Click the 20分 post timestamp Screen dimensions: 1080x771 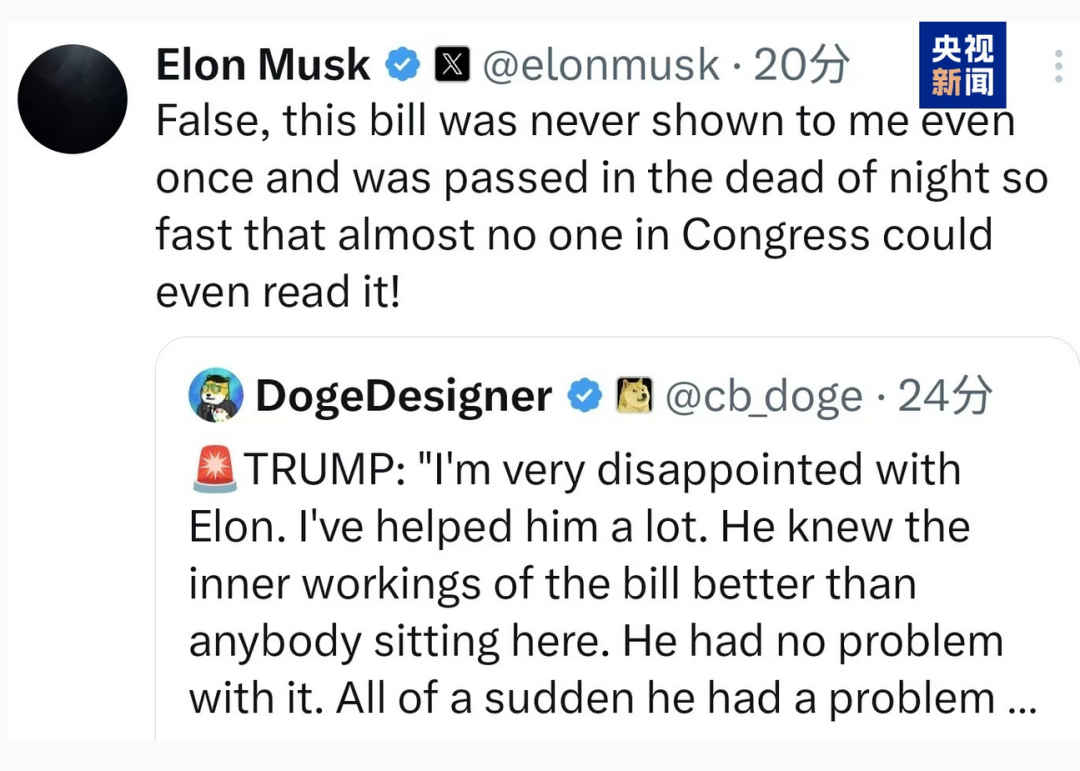(801, 65)
